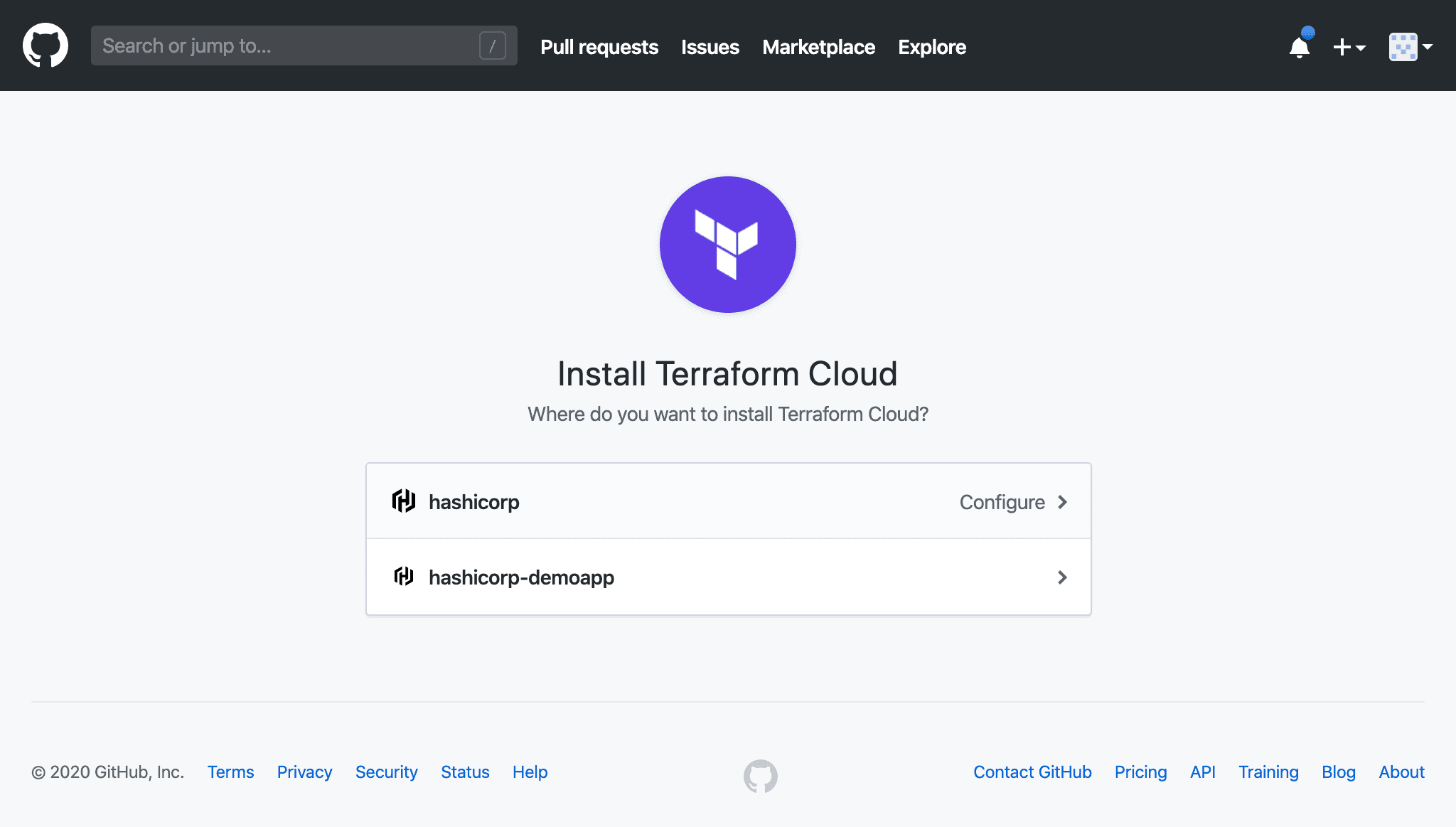Click chevron arrow on hashicorp-demoapp row
Viewport: 1456px width, 827px height.
pos(1062,577)
